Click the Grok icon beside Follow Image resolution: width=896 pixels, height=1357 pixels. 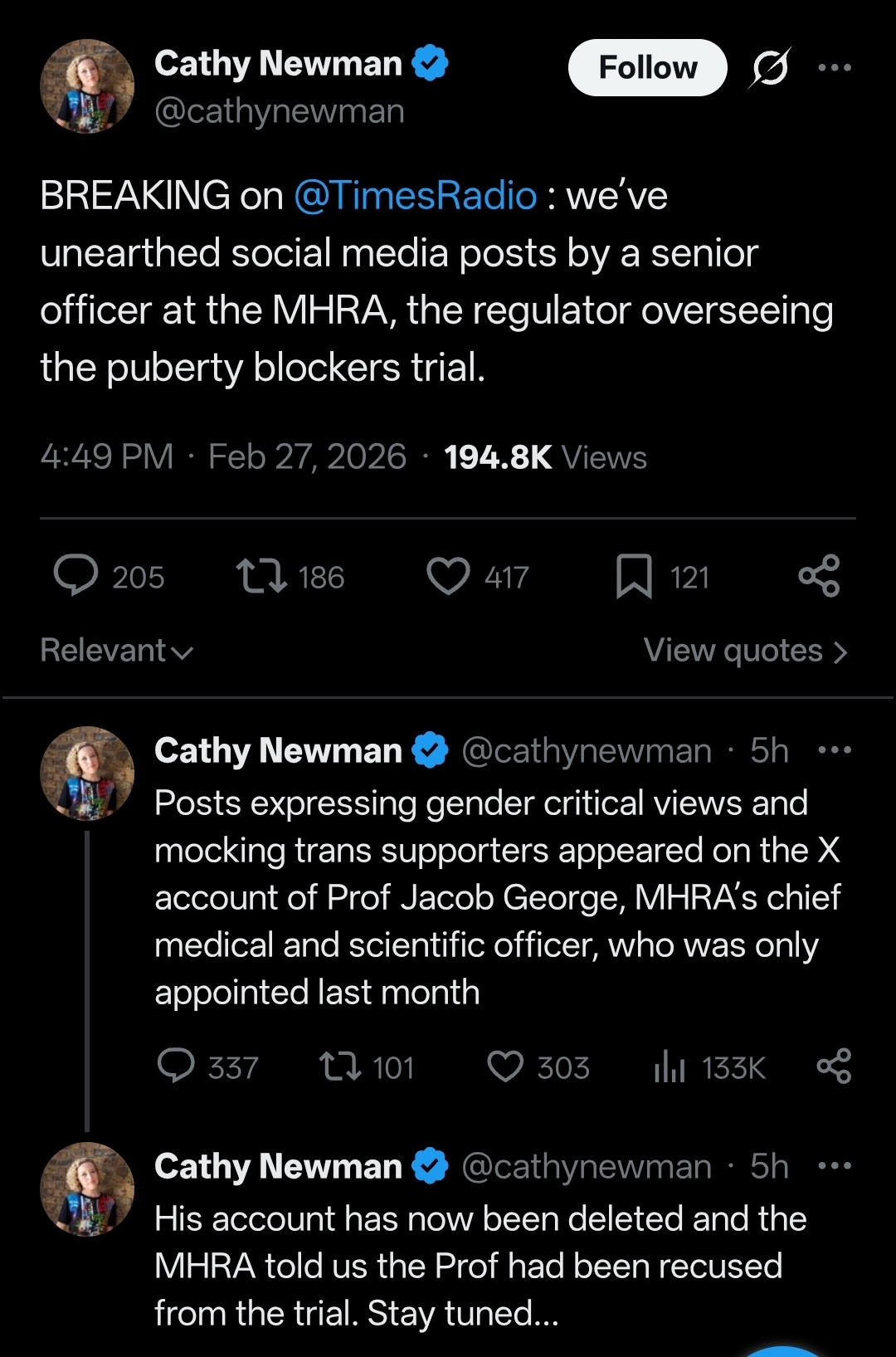769,68
